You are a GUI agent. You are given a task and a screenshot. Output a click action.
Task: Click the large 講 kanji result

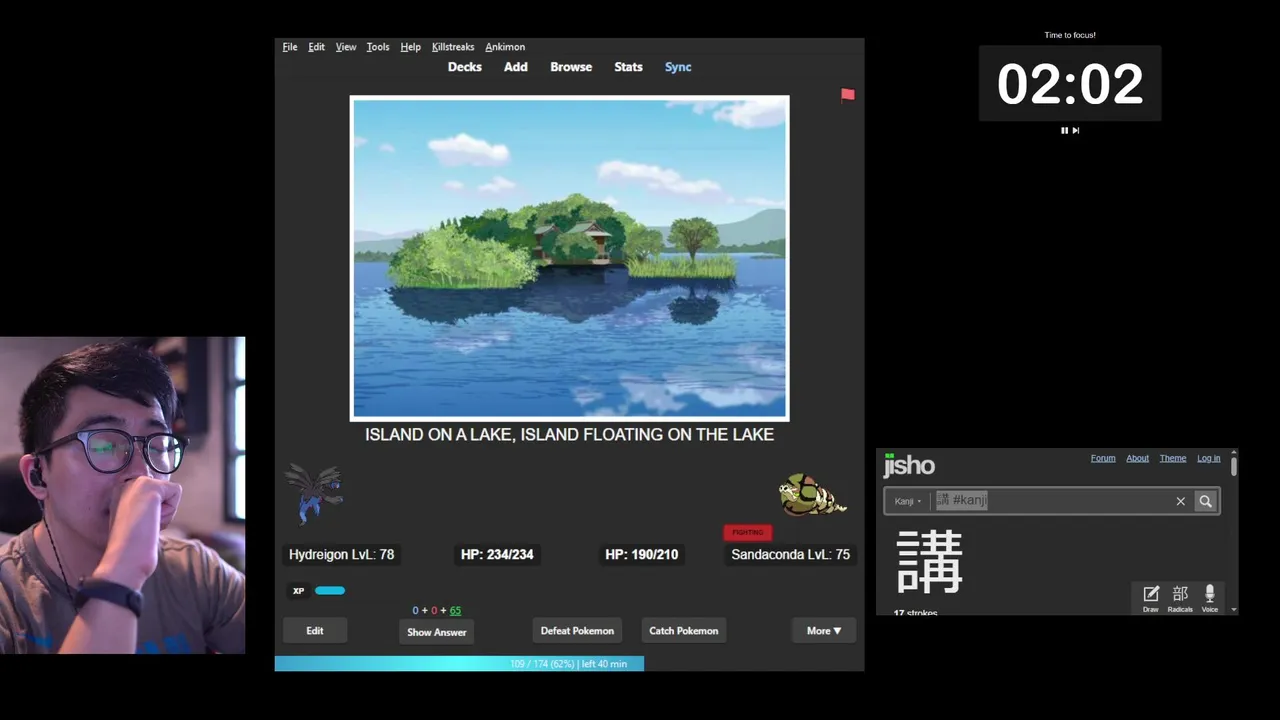[x=930, y=562]
